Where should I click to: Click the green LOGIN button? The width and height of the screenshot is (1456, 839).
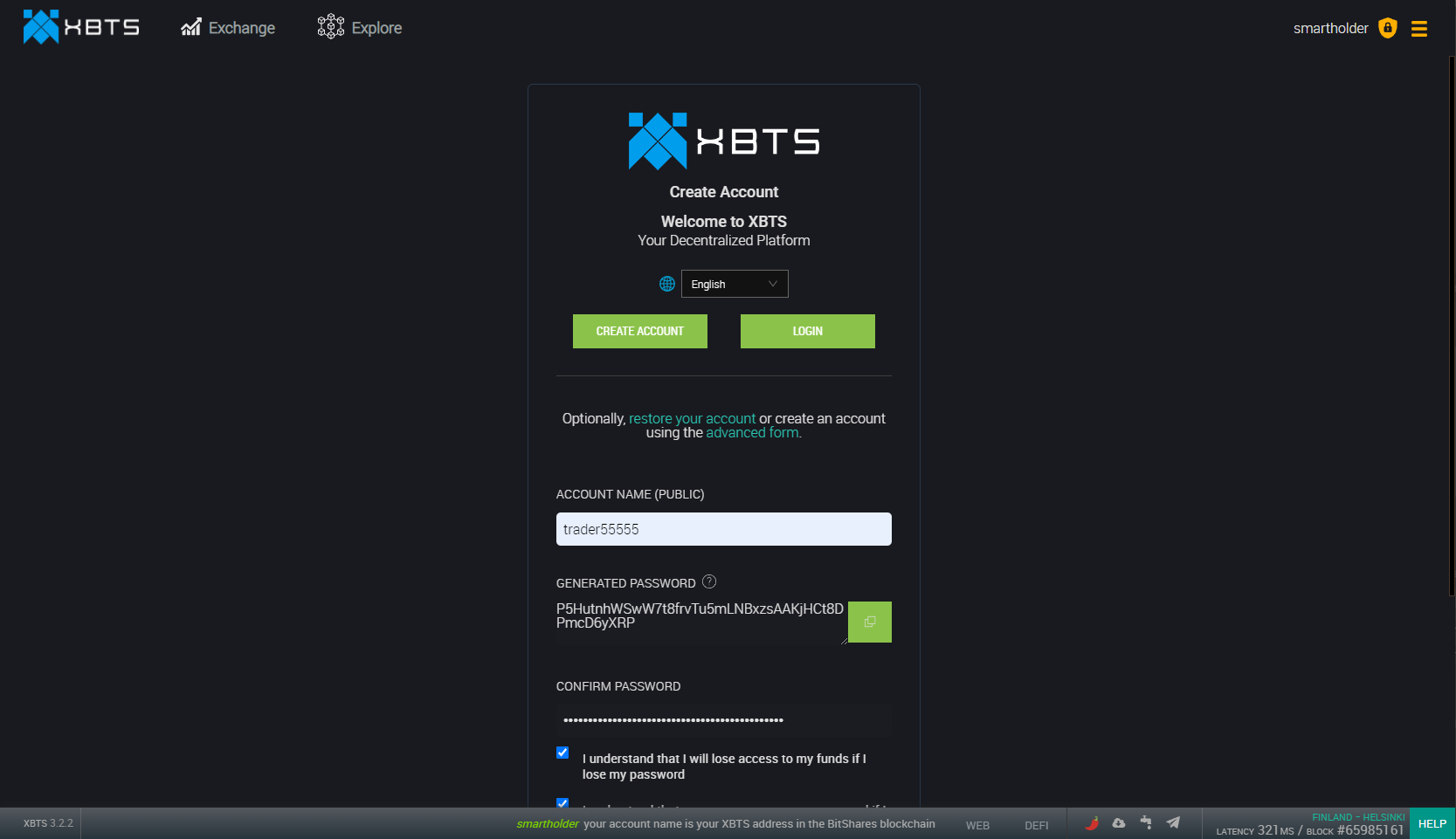[x=808, y=331]
